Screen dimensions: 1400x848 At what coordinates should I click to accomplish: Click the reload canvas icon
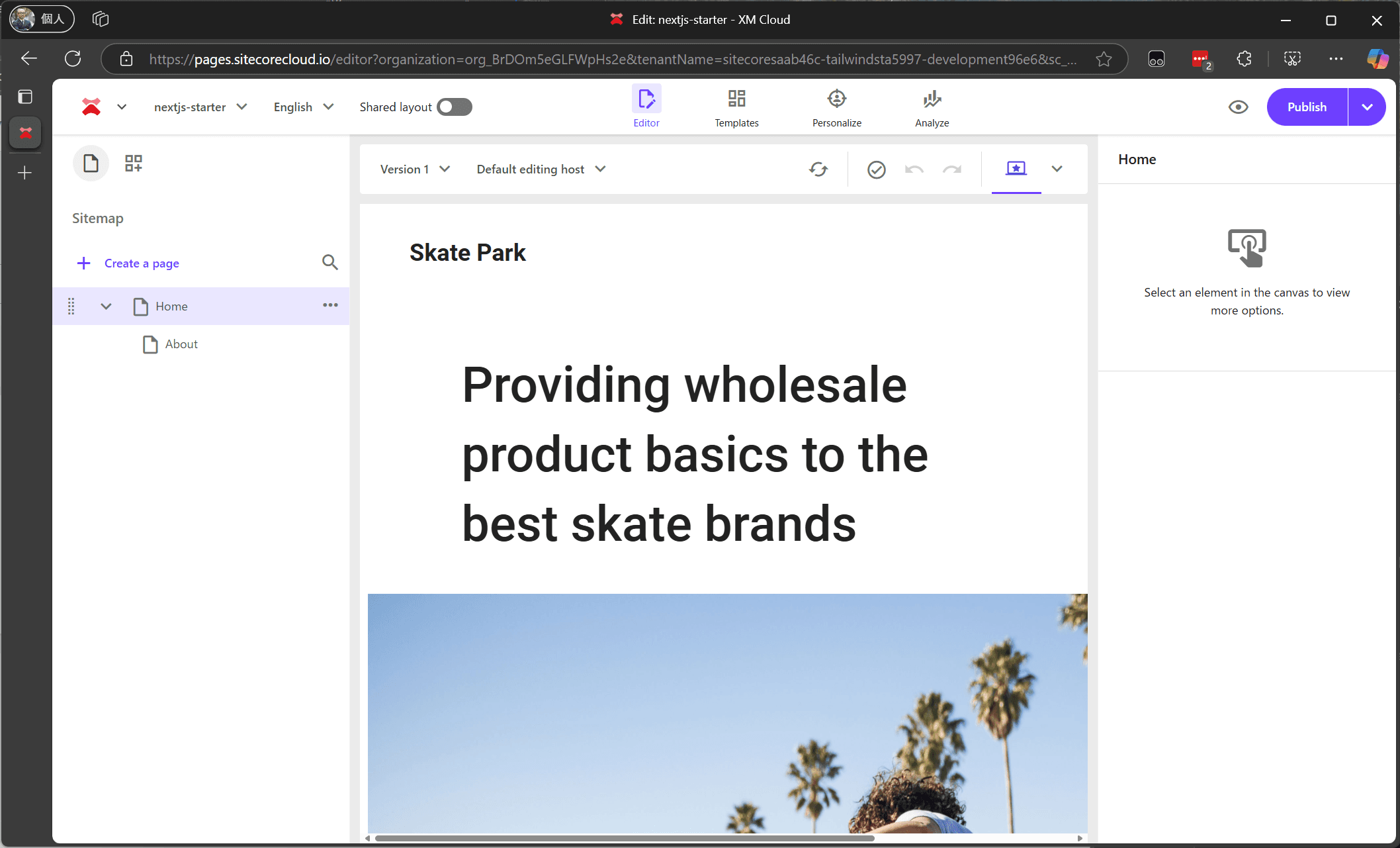[818, 169]
